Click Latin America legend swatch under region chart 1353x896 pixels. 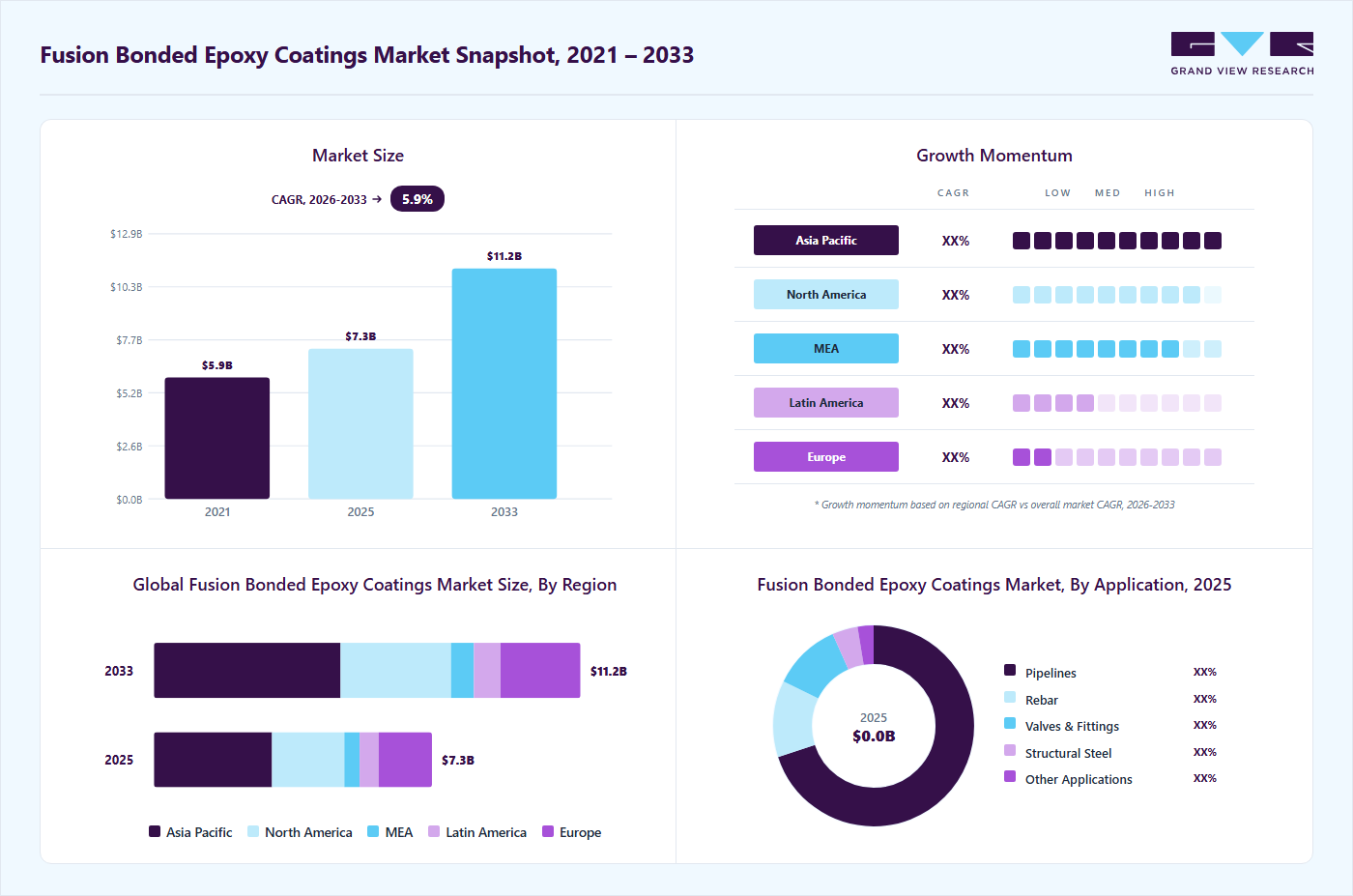click(x=434, y=831)
